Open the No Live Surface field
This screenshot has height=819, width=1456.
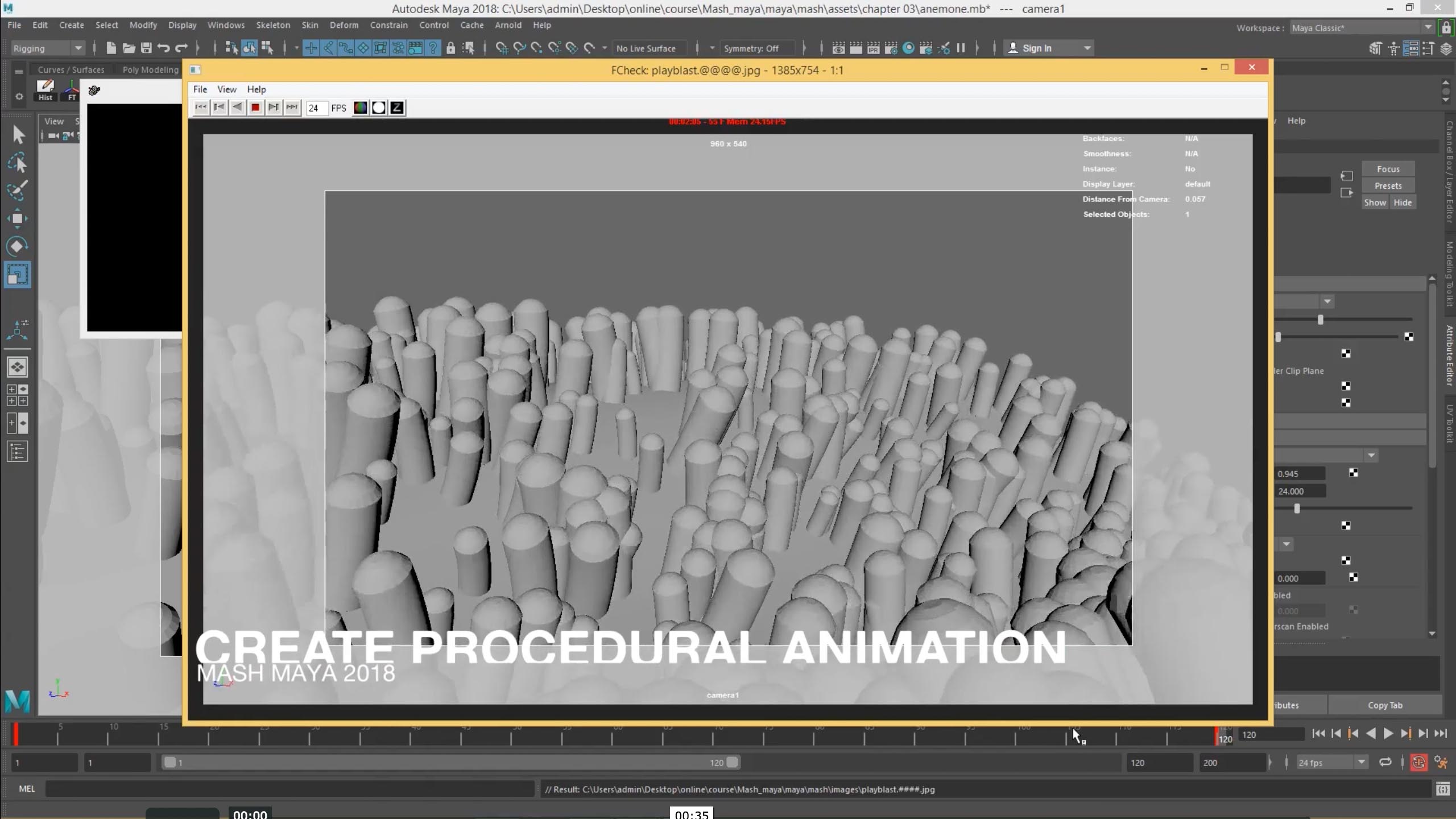coord(649,48)
